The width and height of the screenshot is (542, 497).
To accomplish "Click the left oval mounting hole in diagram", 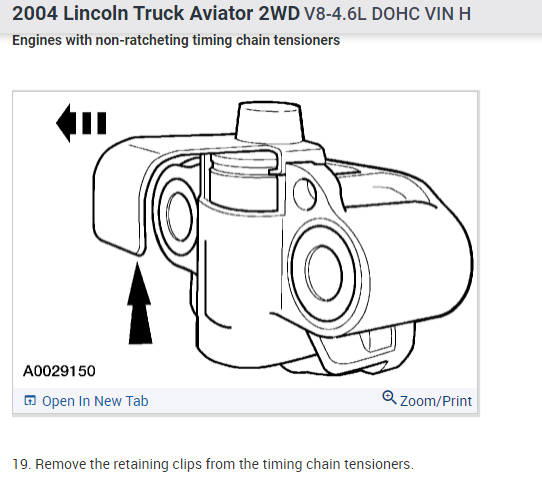I will [x=179, y=216].
